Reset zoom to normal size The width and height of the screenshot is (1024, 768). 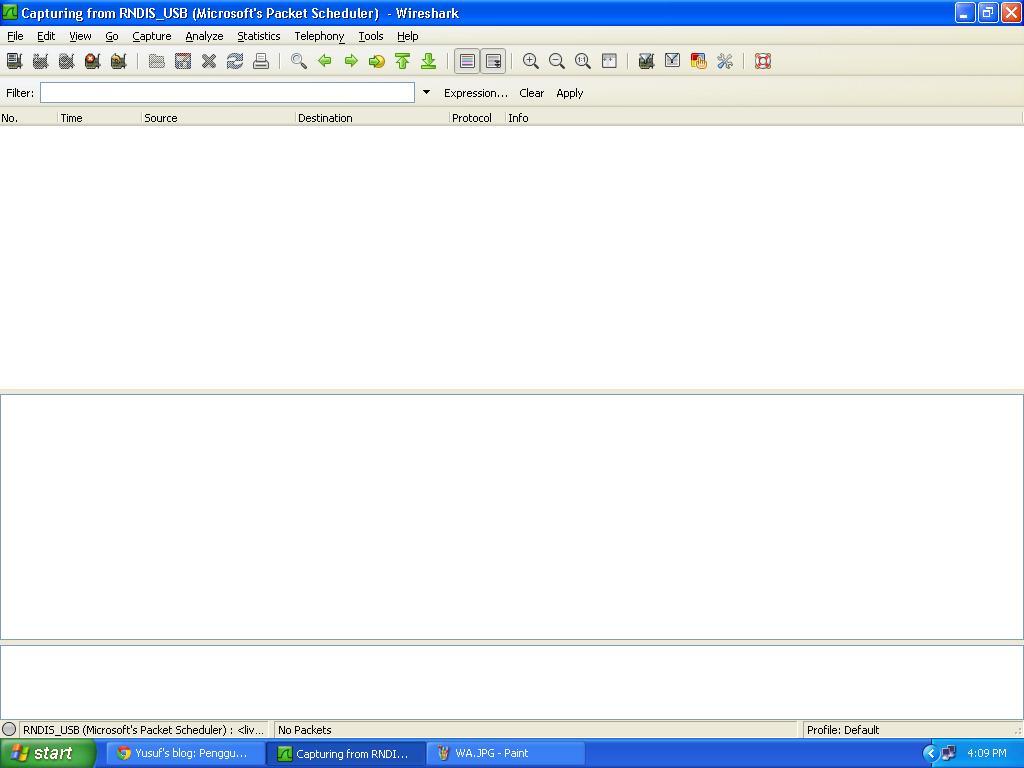[583, 61]
